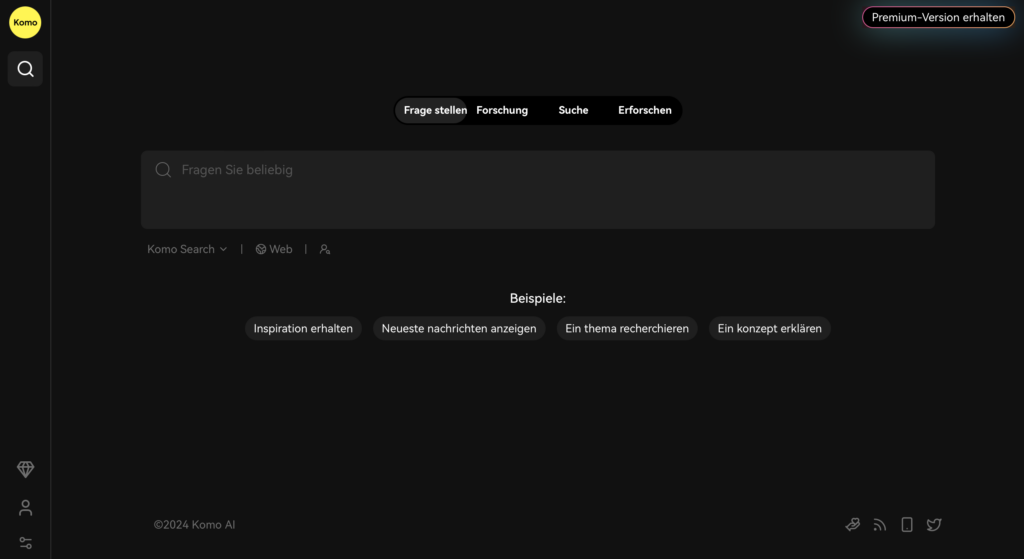Image resolution: width=1024 pixels, height=559 pixels.
Task: Select the Suche tab
Action: [573, 110]
